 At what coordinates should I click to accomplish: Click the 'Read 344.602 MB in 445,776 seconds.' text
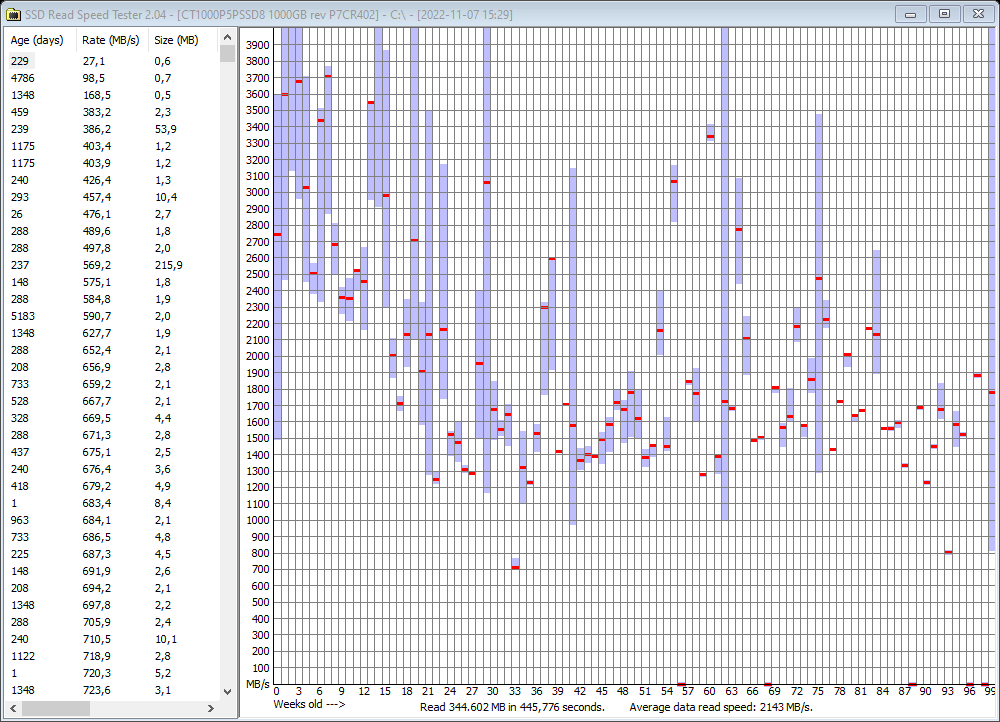pos(512,707)
